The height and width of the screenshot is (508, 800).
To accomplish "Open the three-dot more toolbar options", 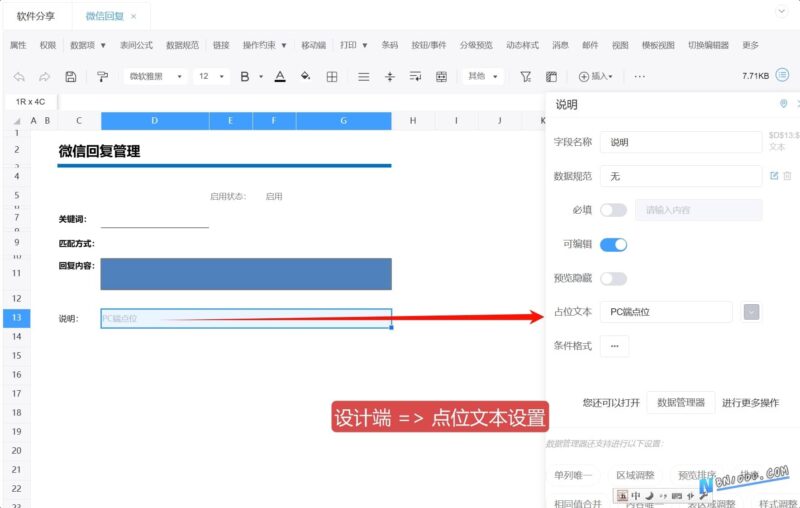I will (639, 77).
